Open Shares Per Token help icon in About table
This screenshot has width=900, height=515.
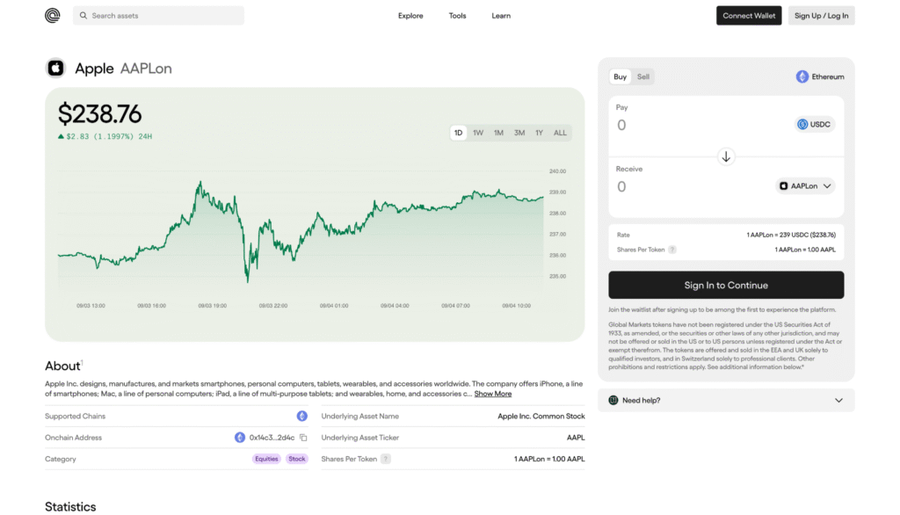pos(386,459)
